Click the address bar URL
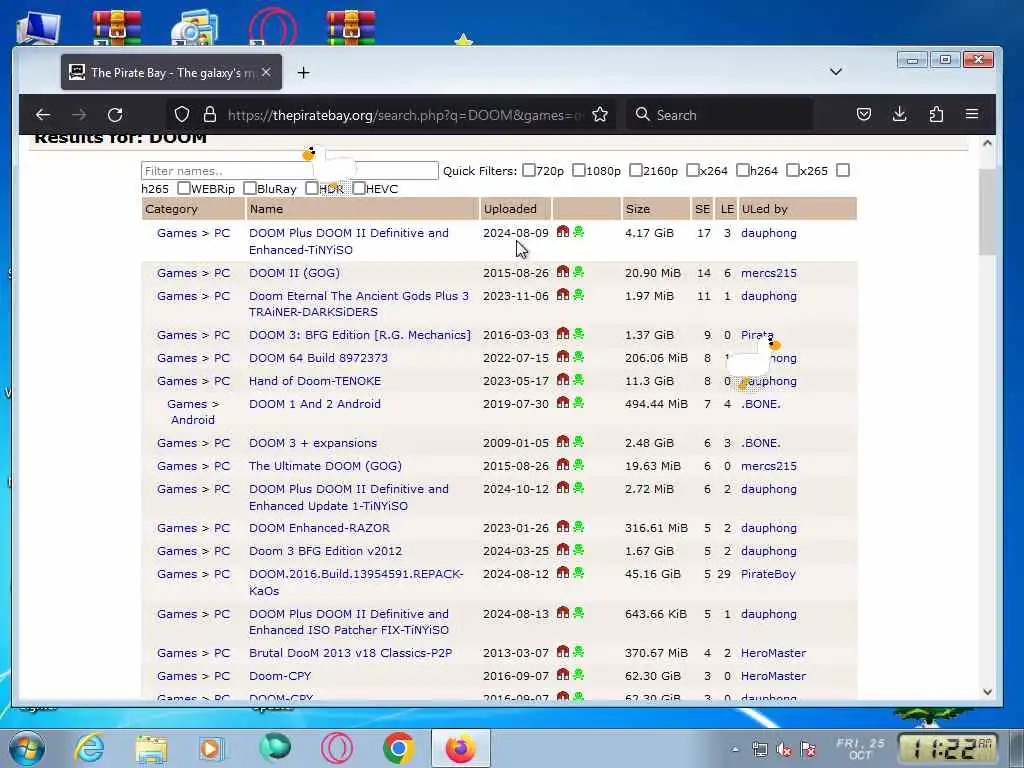This screenshot has width=1024, height=768. (x=404, y=115)
